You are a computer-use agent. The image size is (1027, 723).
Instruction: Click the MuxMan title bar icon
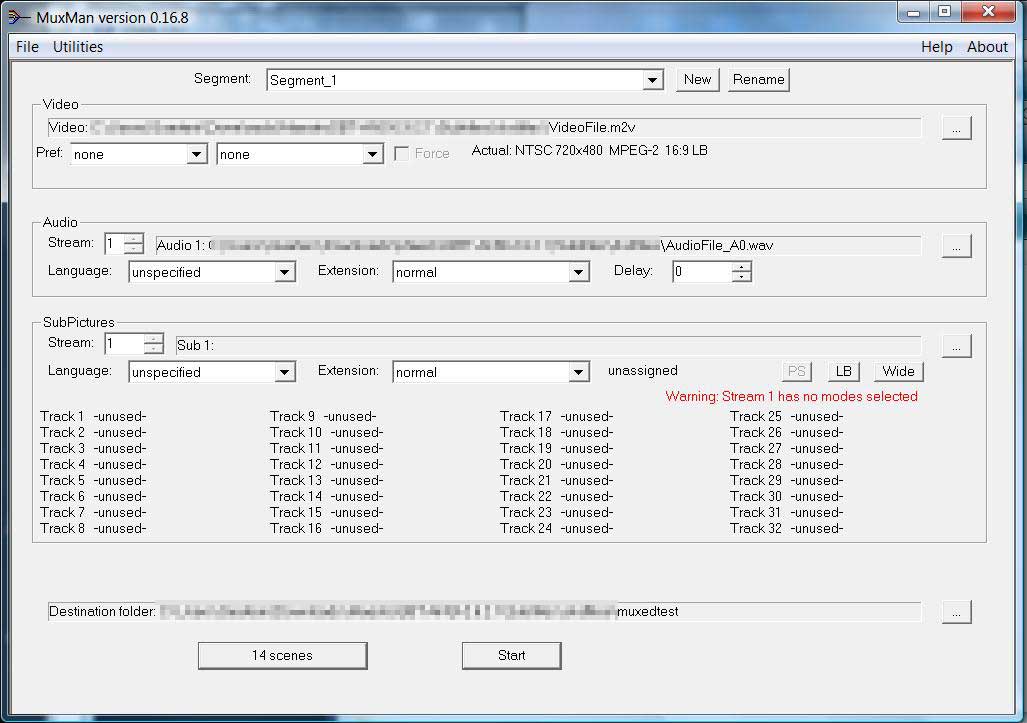pyautogui.click(x=18, y=18)
